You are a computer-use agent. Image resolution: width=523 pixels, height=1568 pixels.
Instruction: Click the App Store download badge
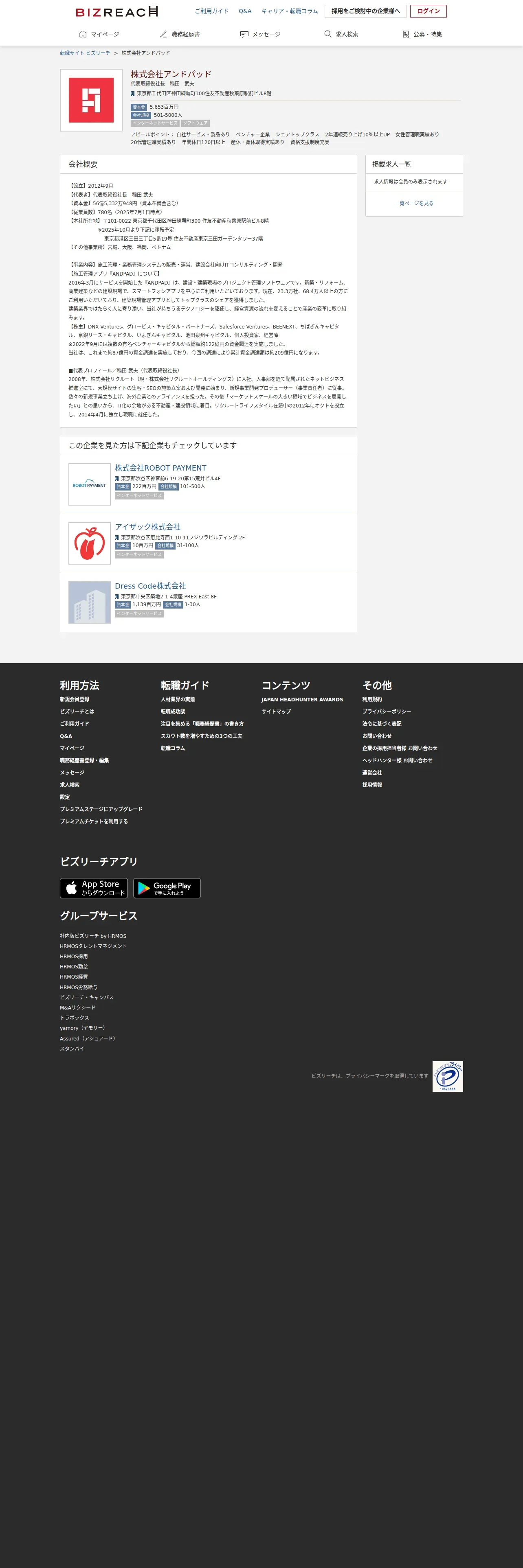[94, 888]
